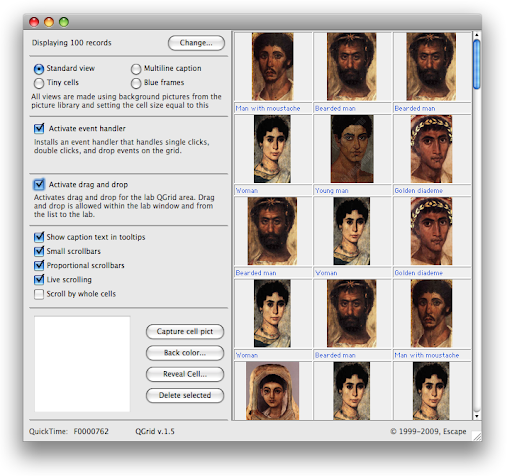Click the grid scrollbar's up arrow
Viewport: 512px width, 476px height.
click(477, 35)
